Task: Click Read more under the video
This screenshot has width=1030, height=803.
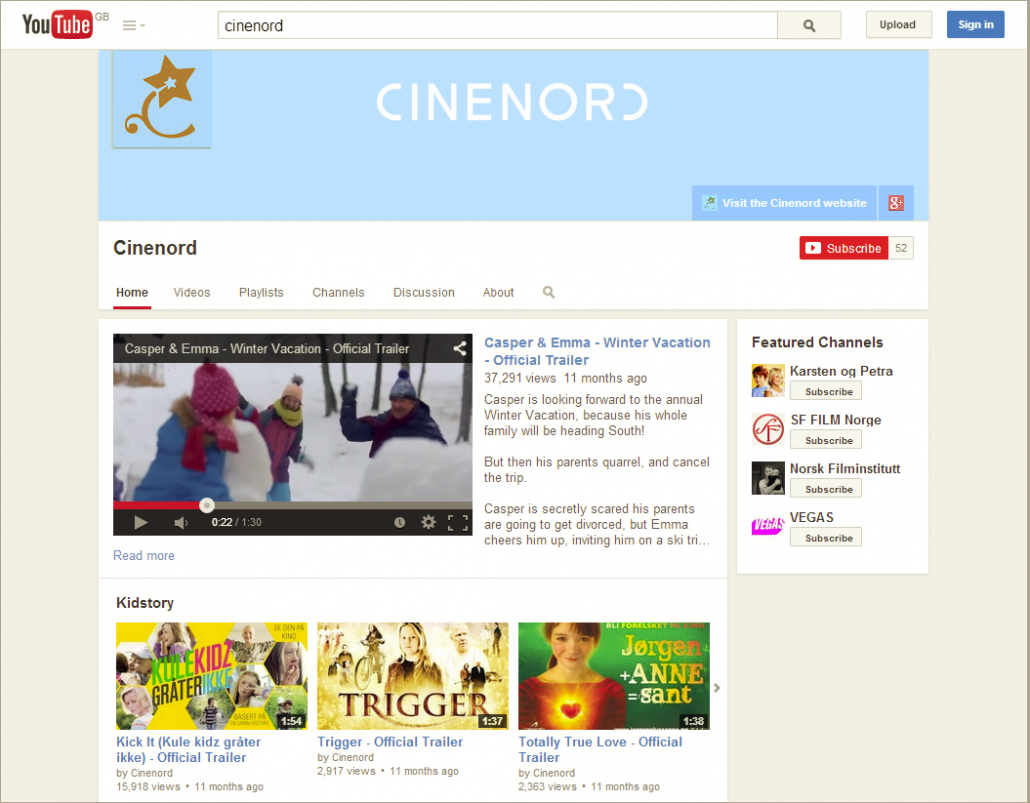Action: pyautogui.click(x=144, y=556)
